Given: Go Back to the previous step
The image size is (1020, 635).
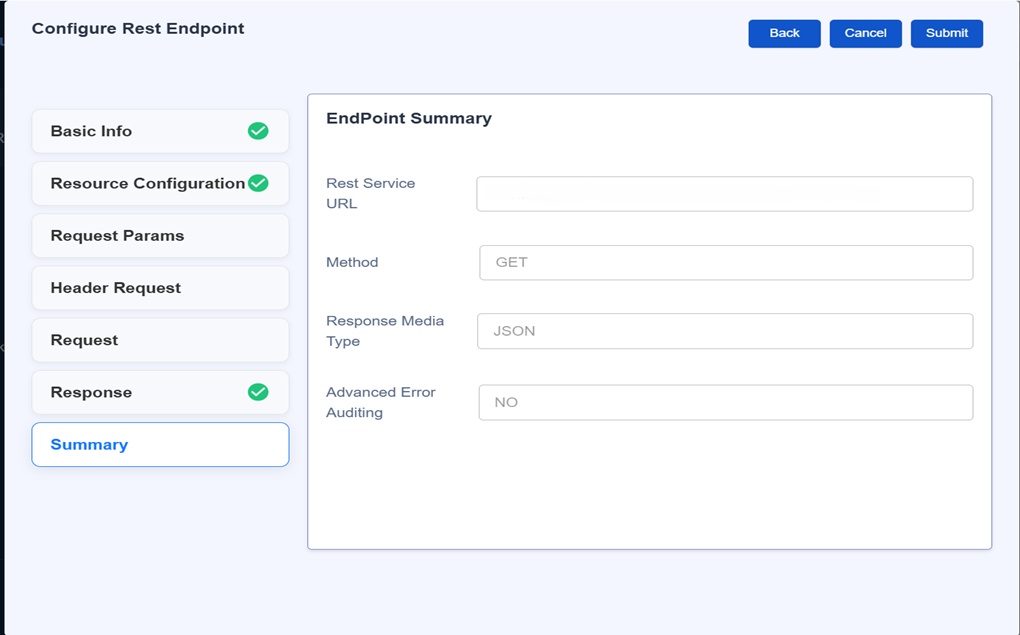Looking at the screenshot, I should [784, 33].
